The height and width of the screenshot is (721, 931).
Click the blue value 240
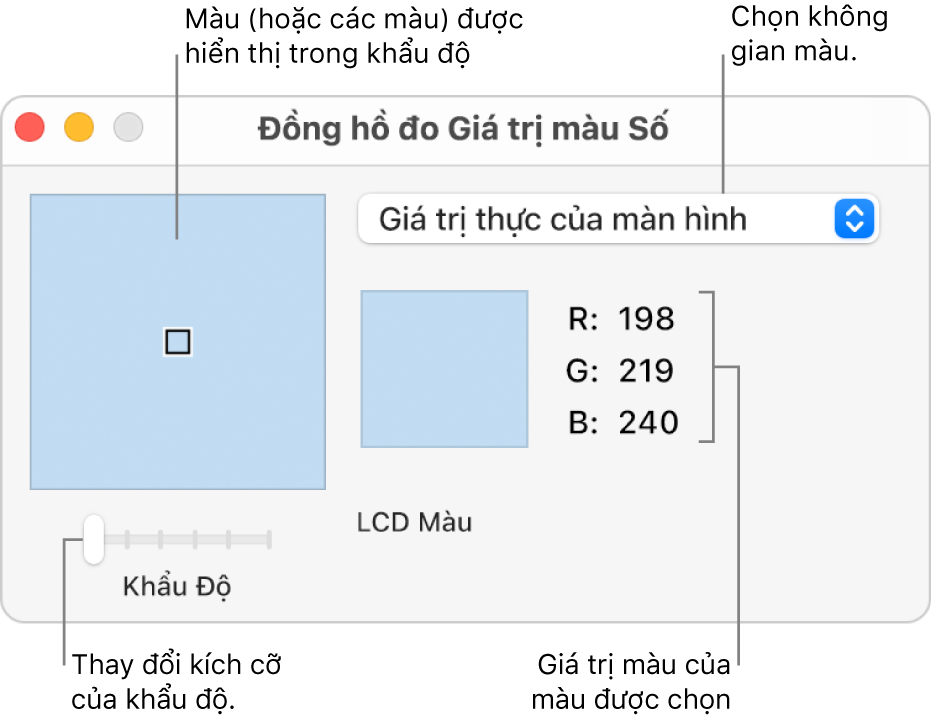[647, 423]
